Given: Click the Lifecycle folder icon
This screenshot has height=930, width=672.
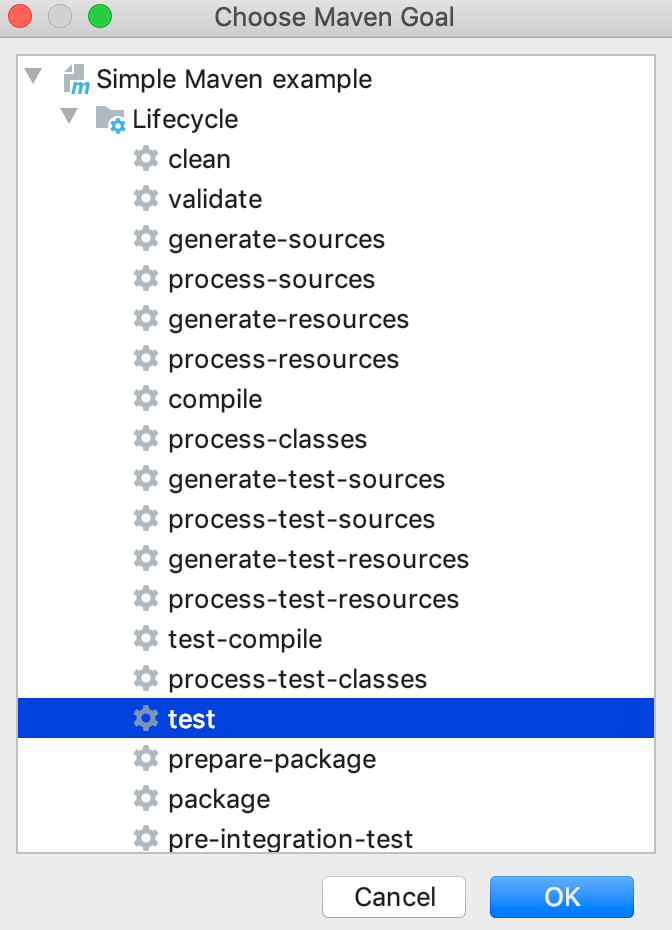Looking at the screenshot, I should 111,119.
